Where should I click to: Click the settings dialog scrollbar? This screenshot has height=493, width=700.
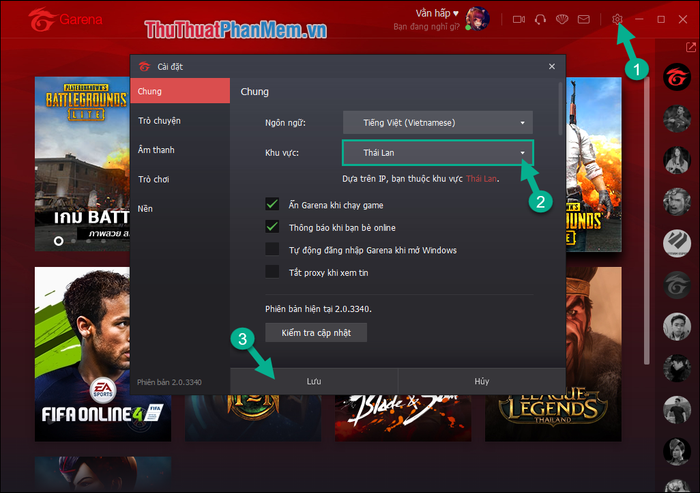560,109
